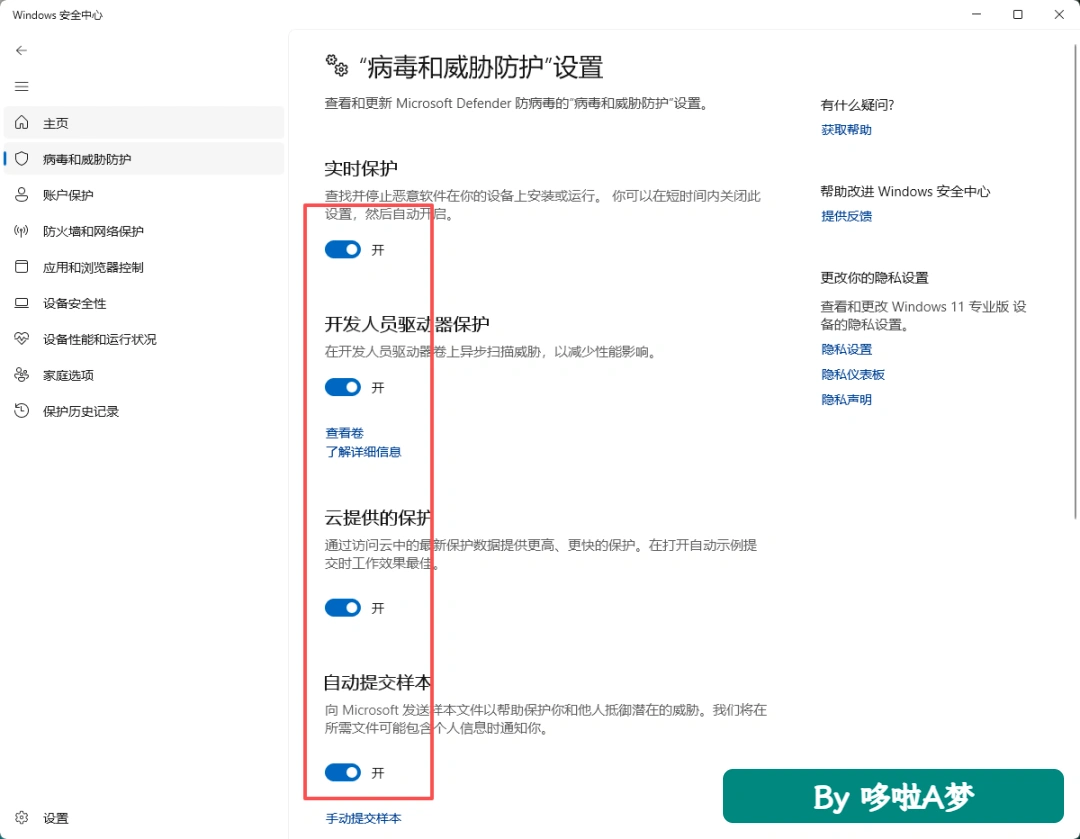This screenshot has height=839, width=1080.
Task: Click the 开发人员驱动器保护 heading
Action: [x=406, y=324]
